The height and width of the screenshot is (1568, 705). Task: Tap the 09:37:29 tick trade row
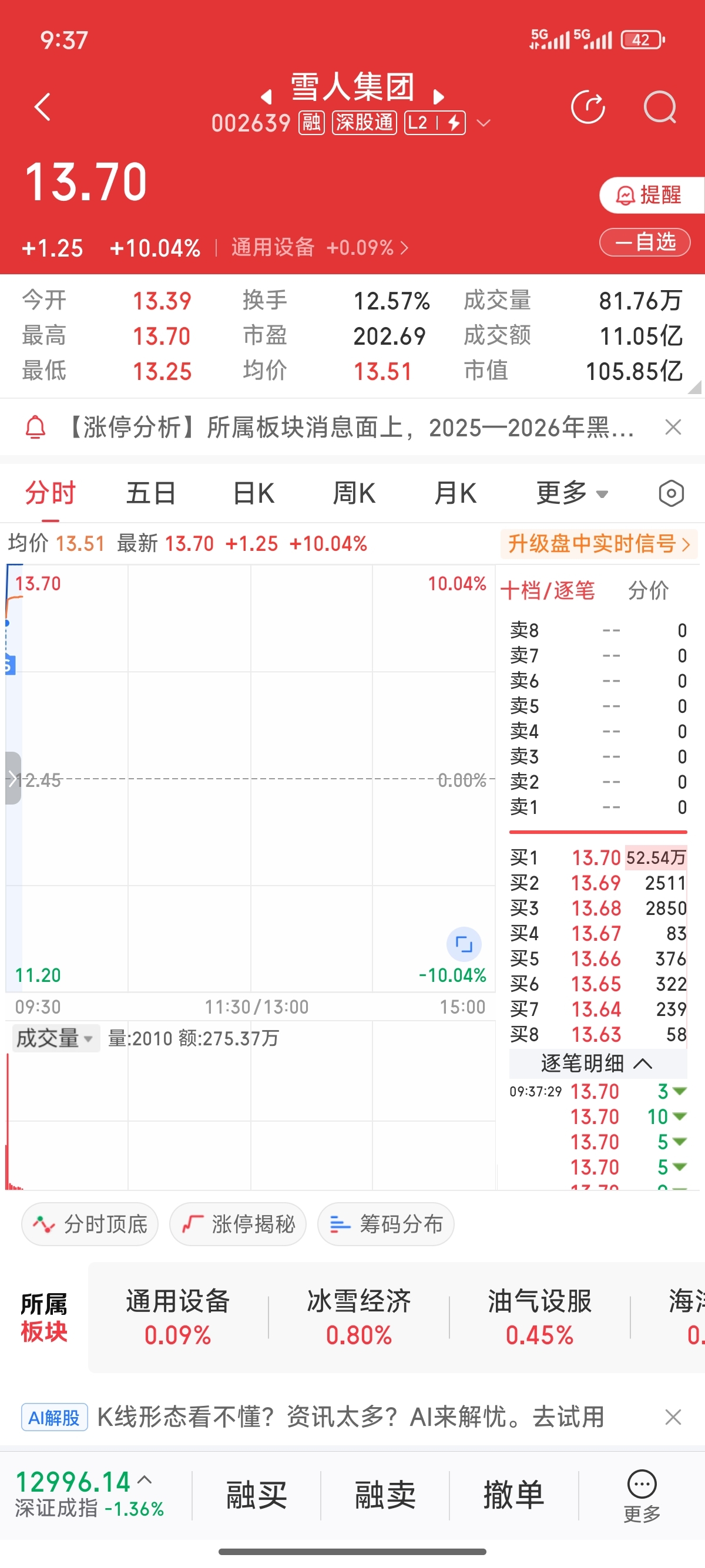pyautogui.click(x=598, y=1091)
